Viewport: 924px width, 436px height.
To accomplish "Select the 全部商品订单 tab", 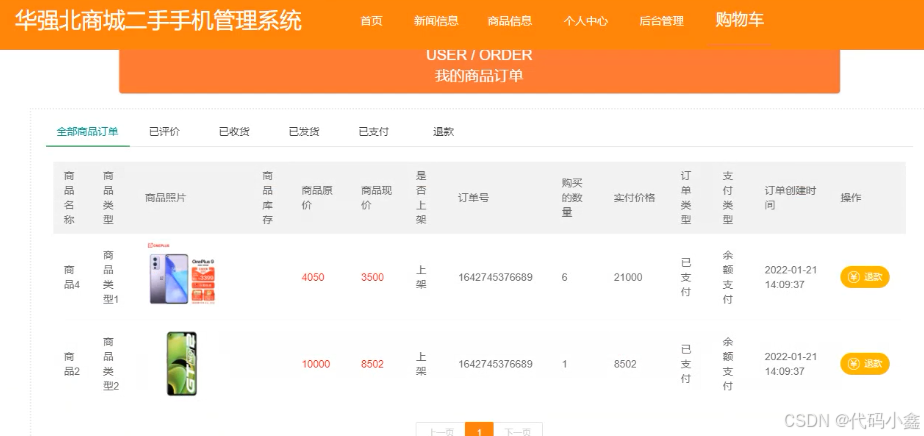I will pyautogui.click(x=87, y=132).
